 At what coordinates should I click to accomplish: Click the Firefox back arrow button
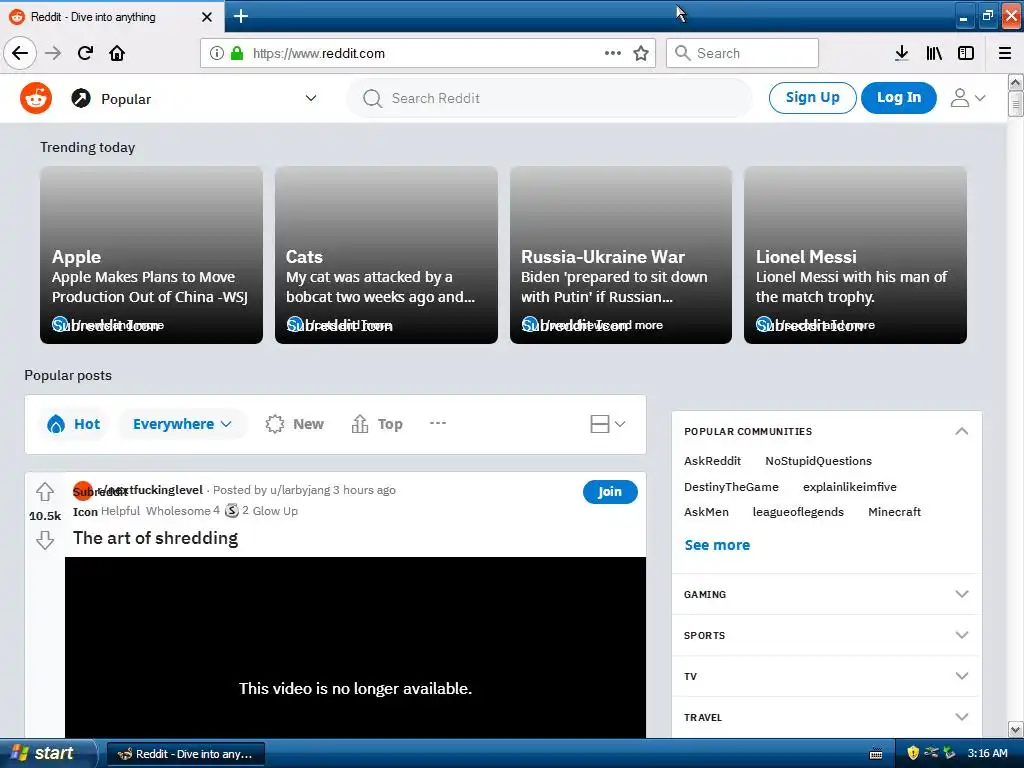click(20, 53)
